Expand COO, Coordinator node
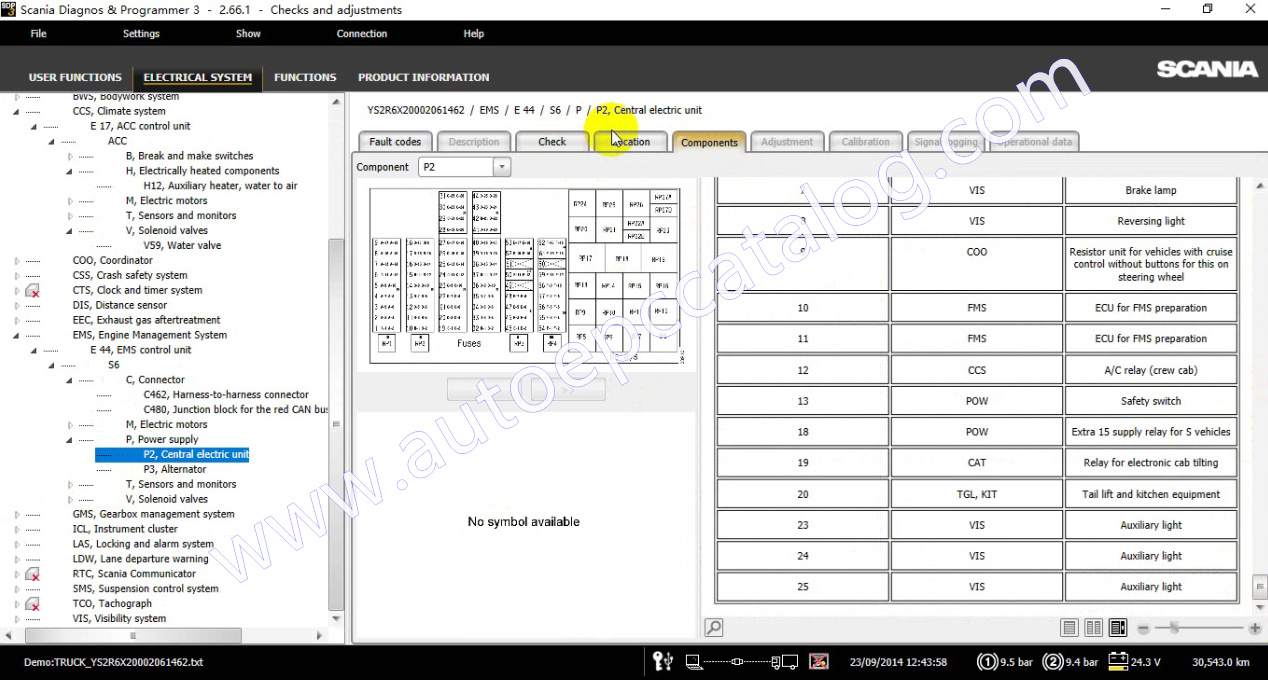 (16, 261)
